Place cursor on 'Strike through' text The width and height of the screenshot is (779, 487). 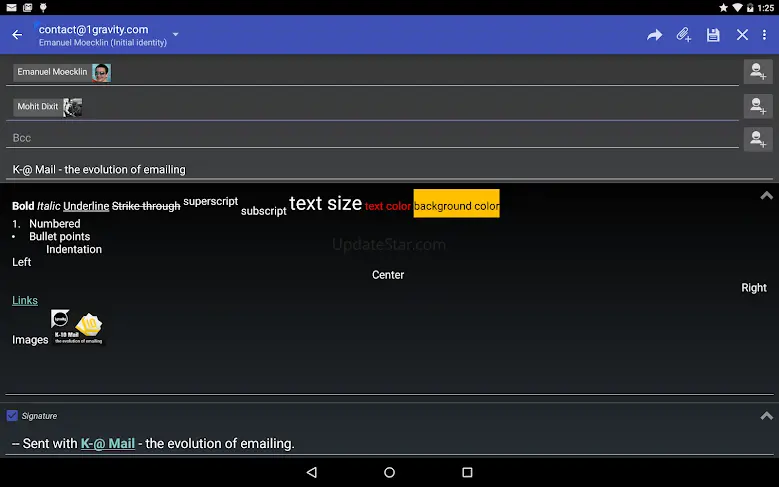(146, 206)
